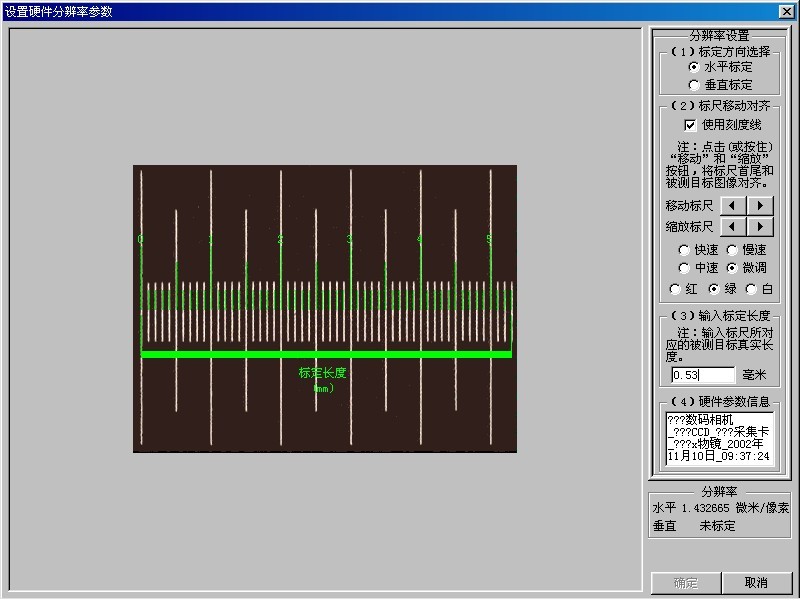Click the move ruler right arrow
This screenshot has height=600, width=800.
pyautogui.click(x=761, y=205)
